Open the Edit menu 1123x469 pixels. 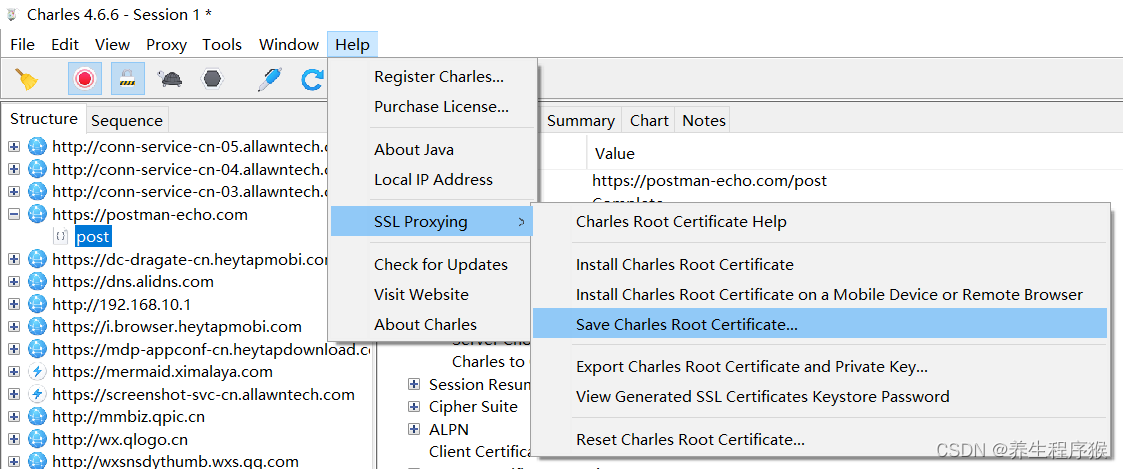64,44
